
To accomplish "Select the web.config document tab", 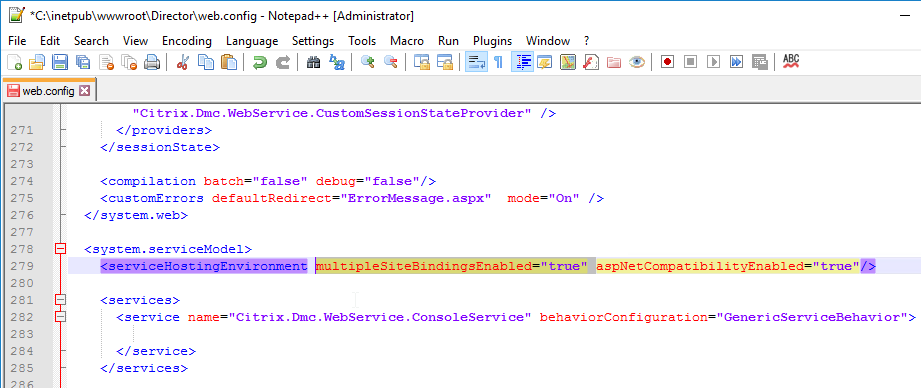I will [x=48, y=90].
